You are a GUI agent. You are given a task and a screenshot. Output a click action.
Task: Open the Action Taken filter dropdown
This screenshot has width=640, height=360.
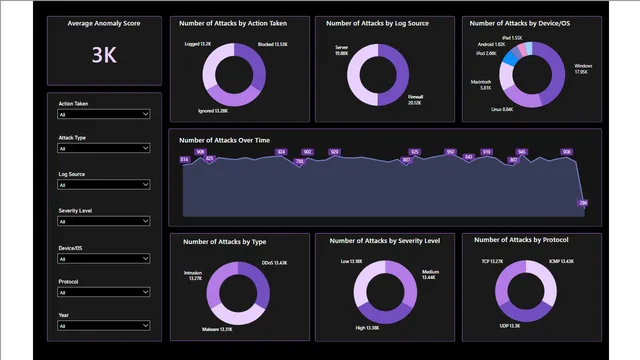tap(104, 114)
